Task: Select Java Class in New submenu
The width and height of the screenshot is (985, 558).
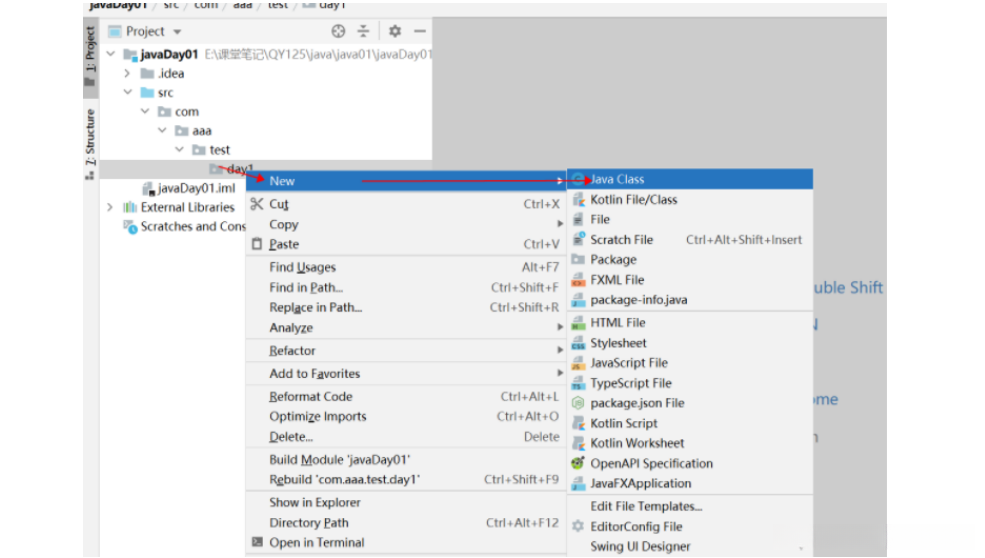Action: coord(690,179)
